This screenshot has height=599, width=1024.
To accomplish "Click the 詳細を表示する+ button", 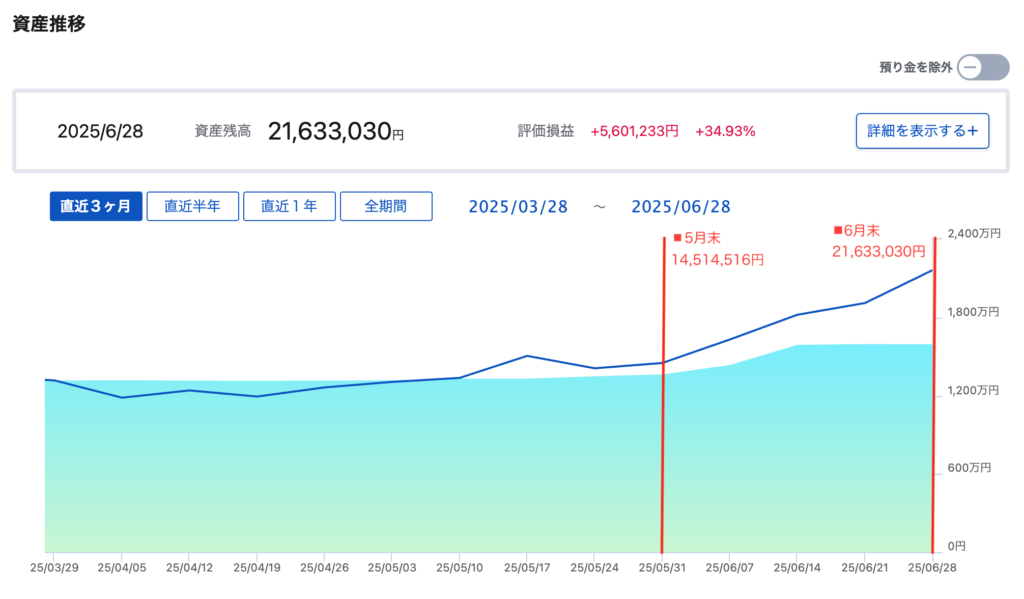I will pos(922,131).
